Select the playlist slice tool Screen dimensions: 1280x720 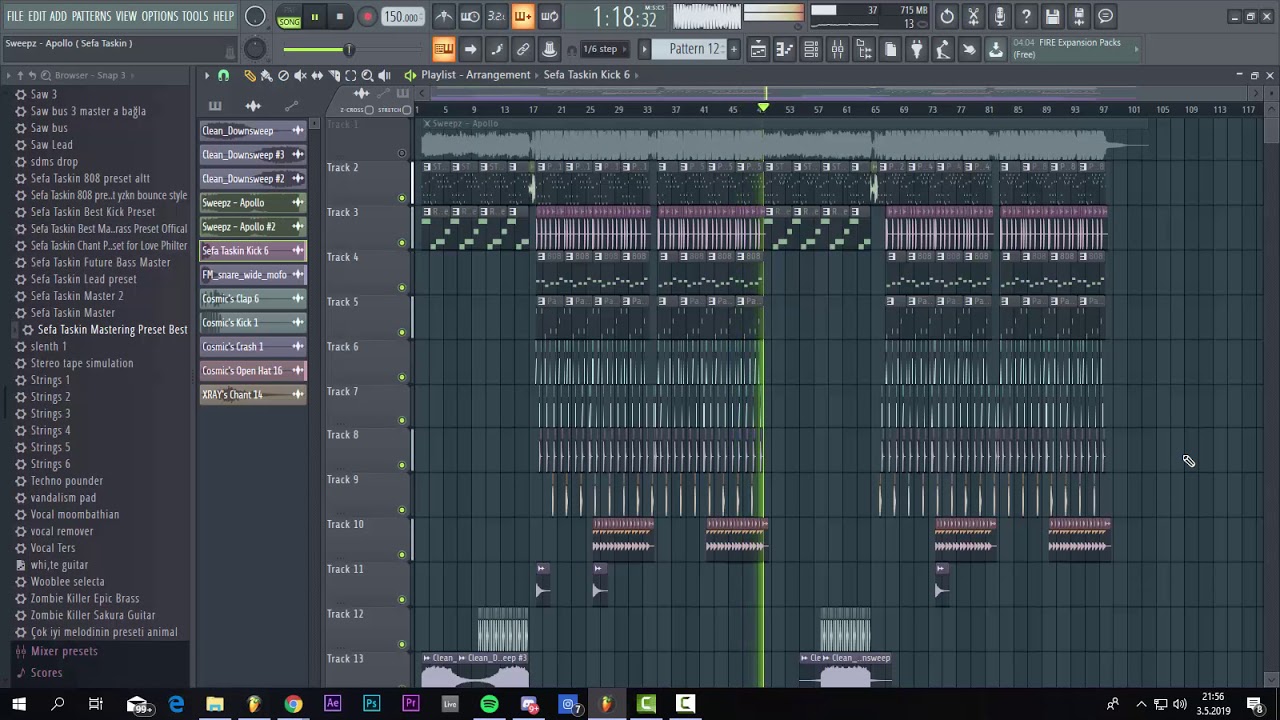tap(334, 75)
